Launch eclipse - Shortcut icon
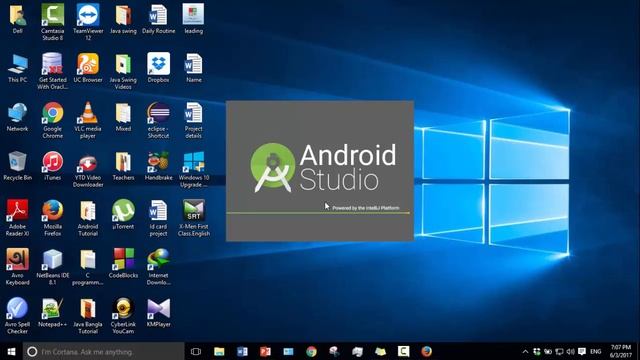The width and height of the screenshot is (640, 360). pos(158,113)
